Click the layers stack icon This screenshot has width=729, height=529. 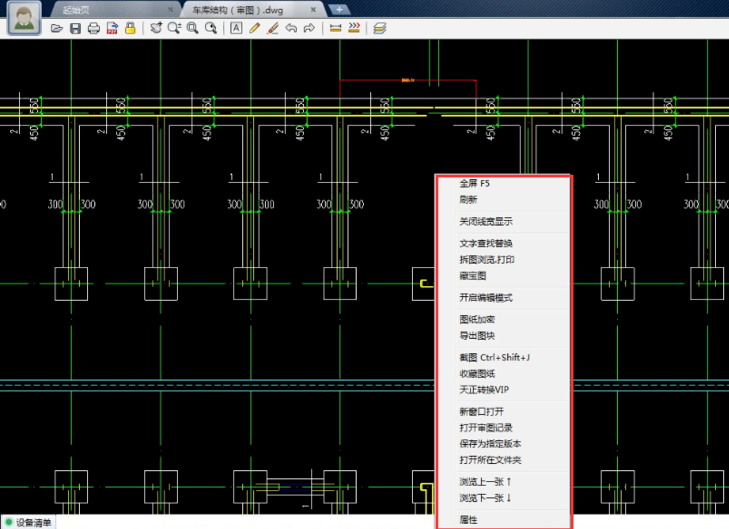pyautogui.click(x=380, y=28)
